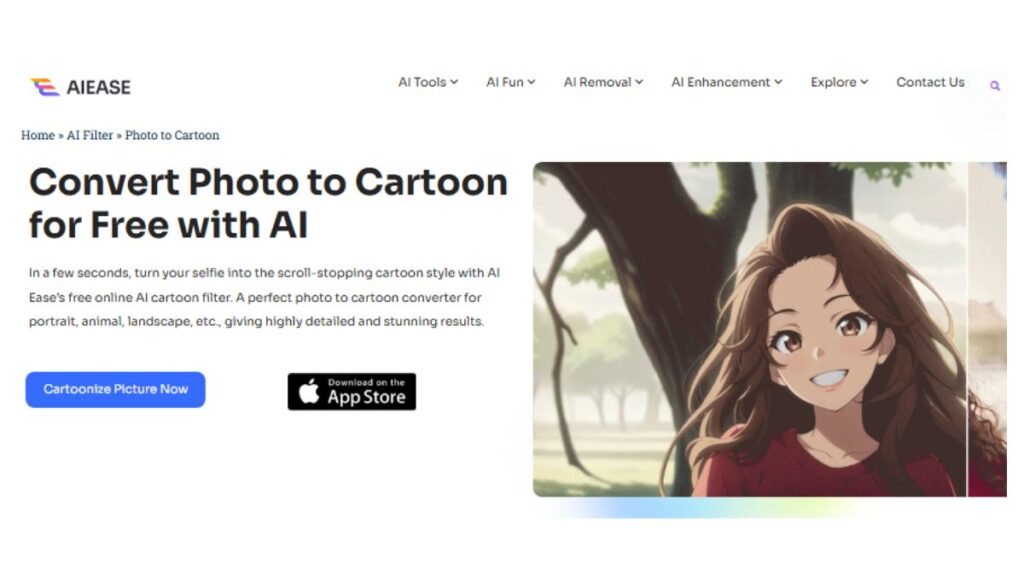1024x576 pixels.
Task: Go to Home breadcrumb link
Action: click(x=38, y=135)
